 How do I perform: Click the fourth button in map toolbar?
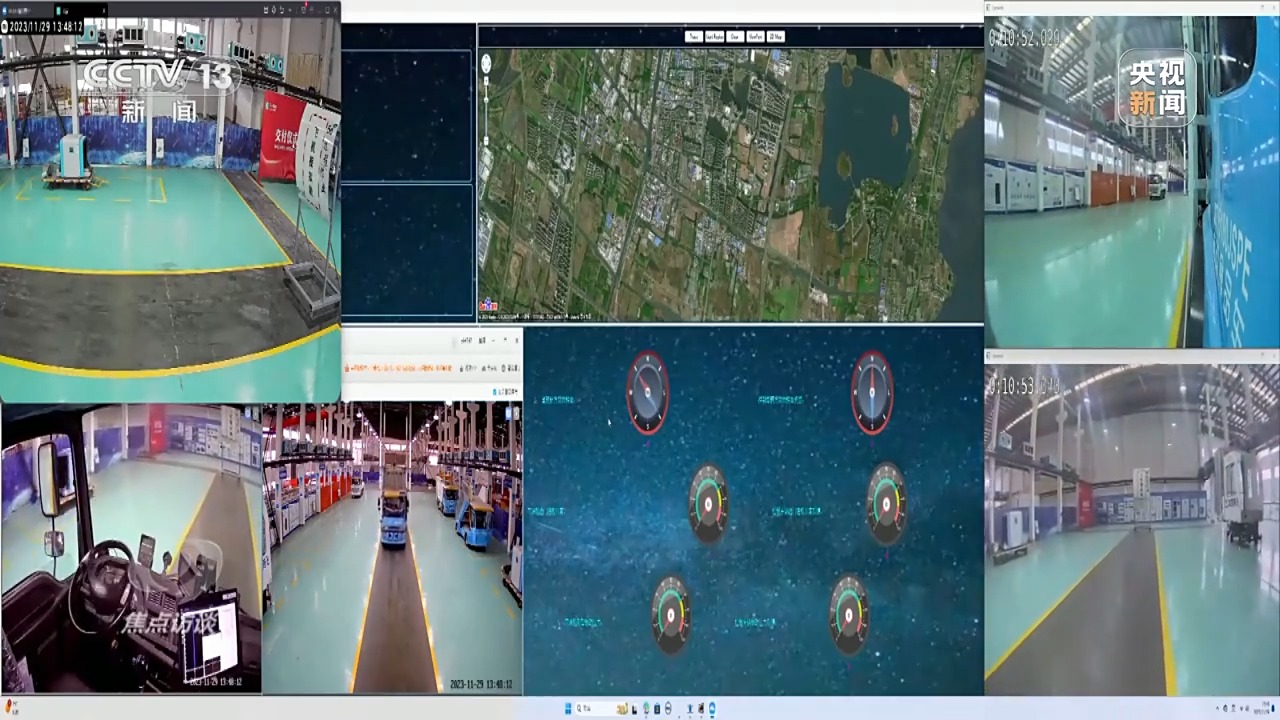pyautogui.click(x=755, y=37)
